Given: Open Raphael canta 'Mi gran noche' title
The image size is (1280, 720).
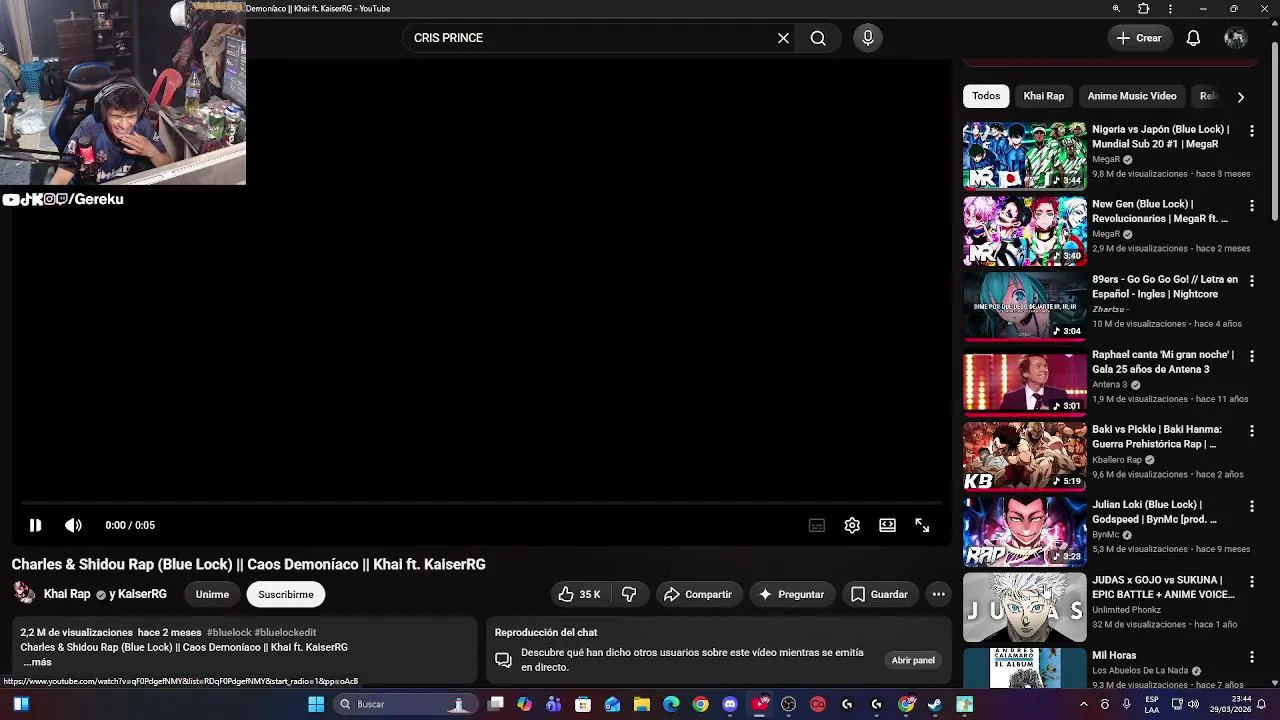Looking at the screenshot, I should [x=1163, y=362].
